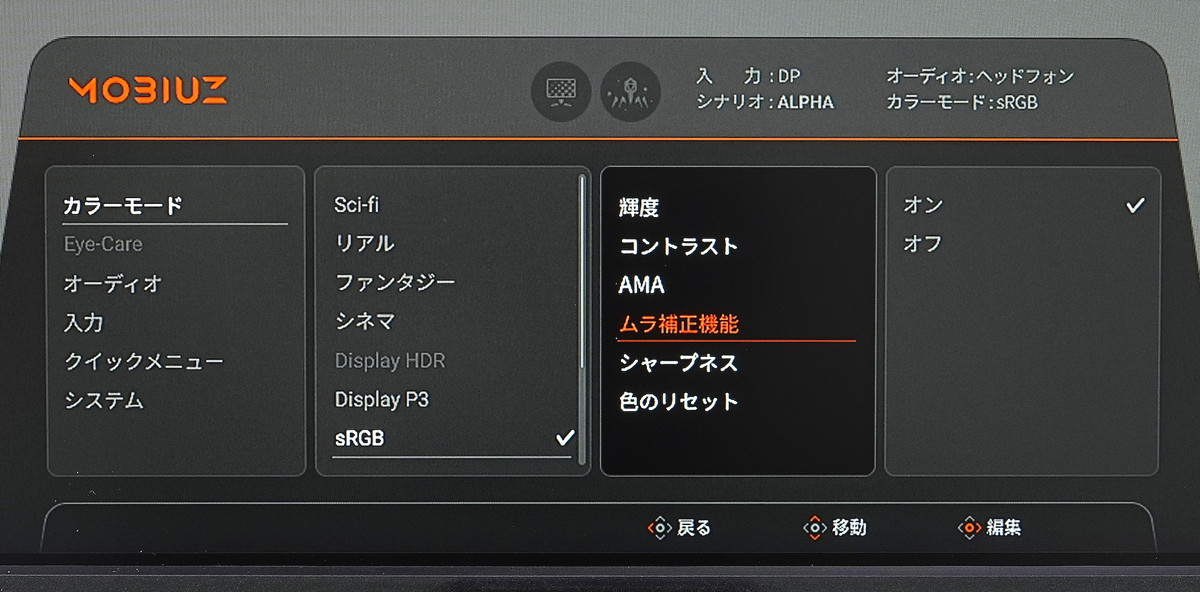This screenshot has height=592, width=1200.
Task: Click the monitor-shaped round header icon
Action: tap(560, 92)
